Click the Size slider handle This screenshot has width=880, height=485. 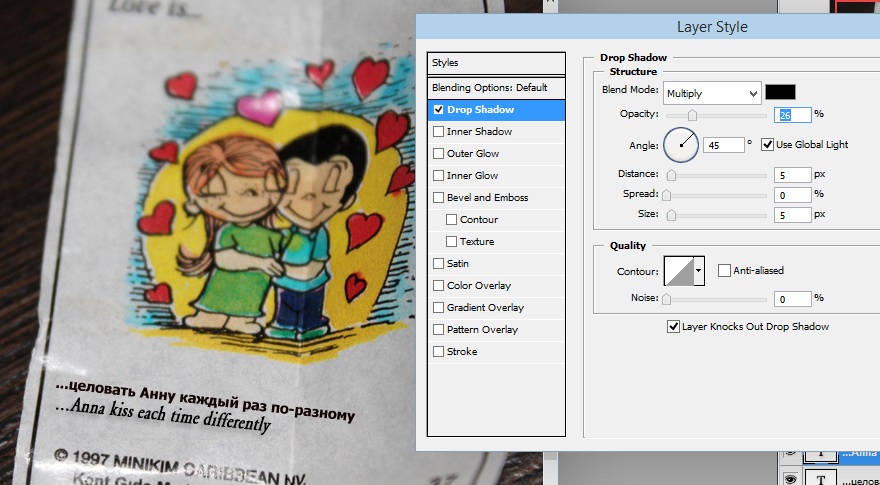point(671,216)
